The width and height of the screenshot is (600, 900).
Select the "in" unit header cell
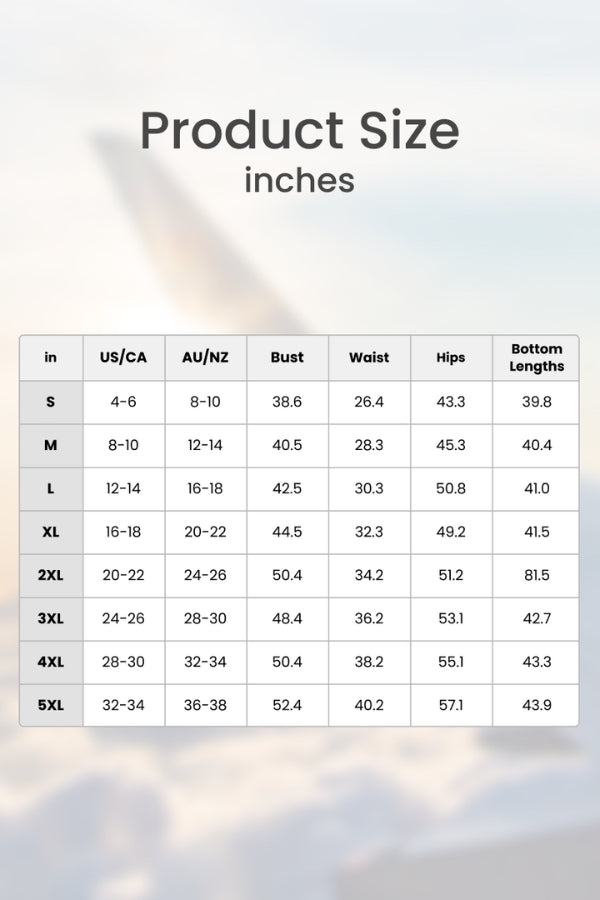point(51,357)
